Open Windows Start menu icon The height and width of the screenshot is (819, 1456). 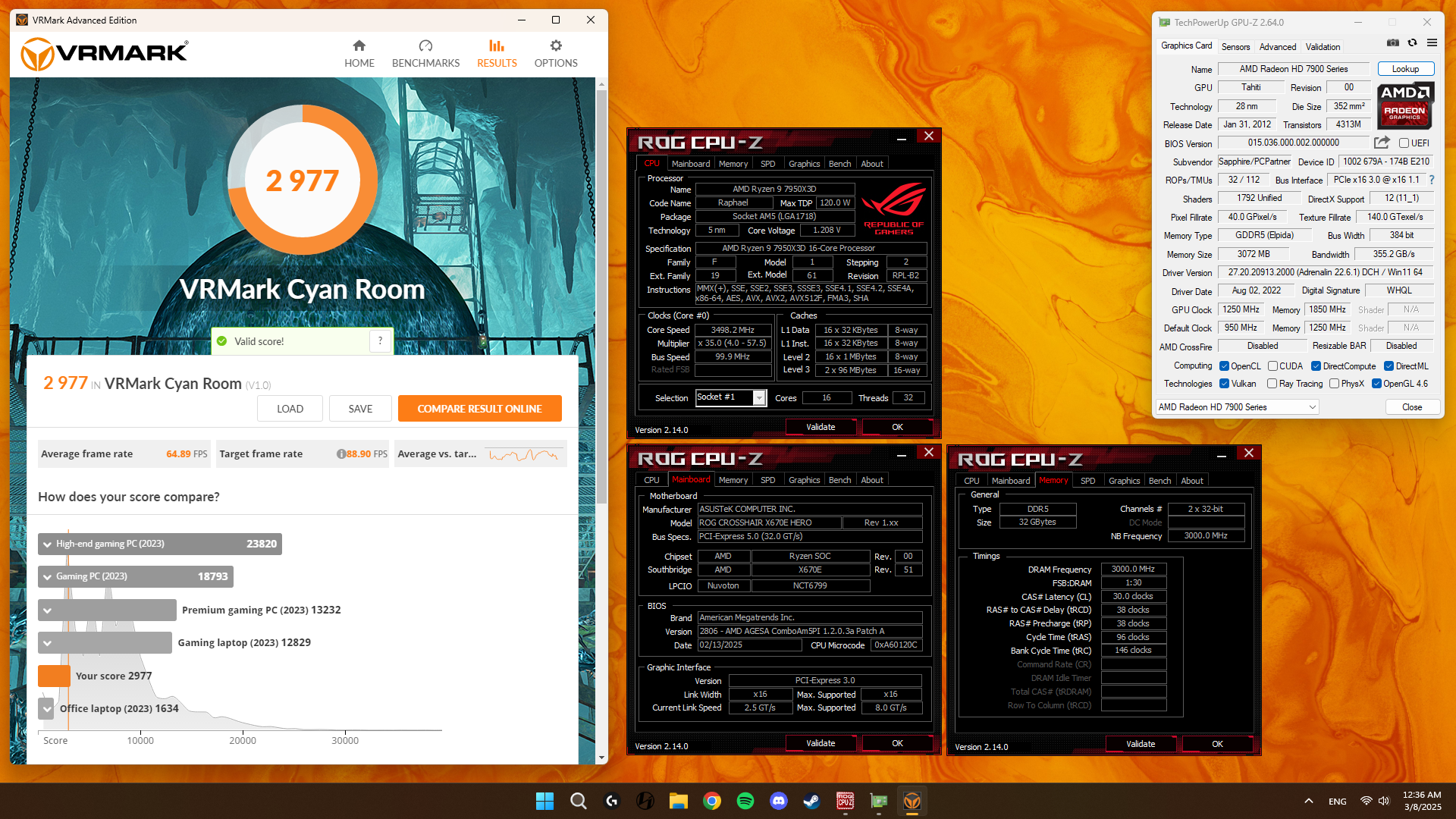544,801
